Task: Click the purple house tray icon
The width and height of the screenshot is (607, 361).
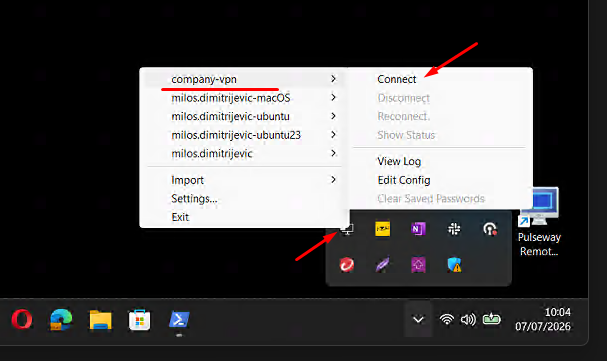Action: pyautogui.click(x=418, y=265)
